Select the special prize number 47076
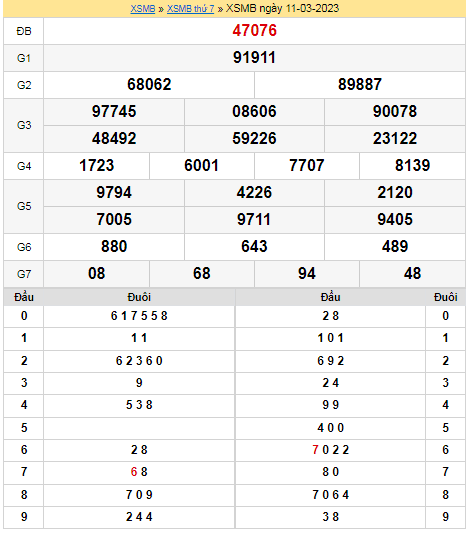The width and height of the screenshot is (471, 533). [255, 31]
